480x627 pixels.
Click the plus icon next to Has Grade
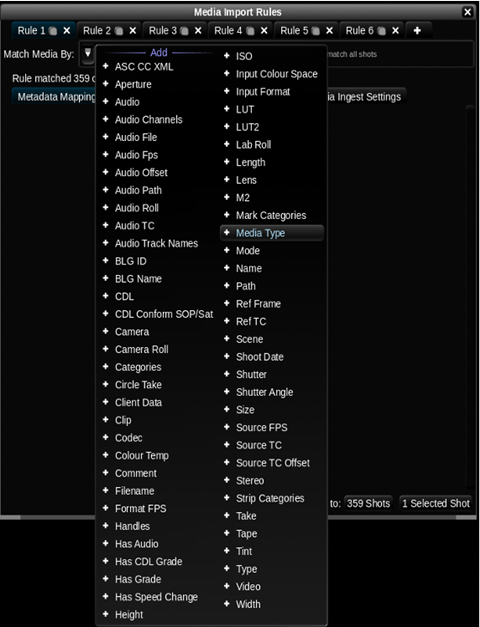(x=106, y=579)
